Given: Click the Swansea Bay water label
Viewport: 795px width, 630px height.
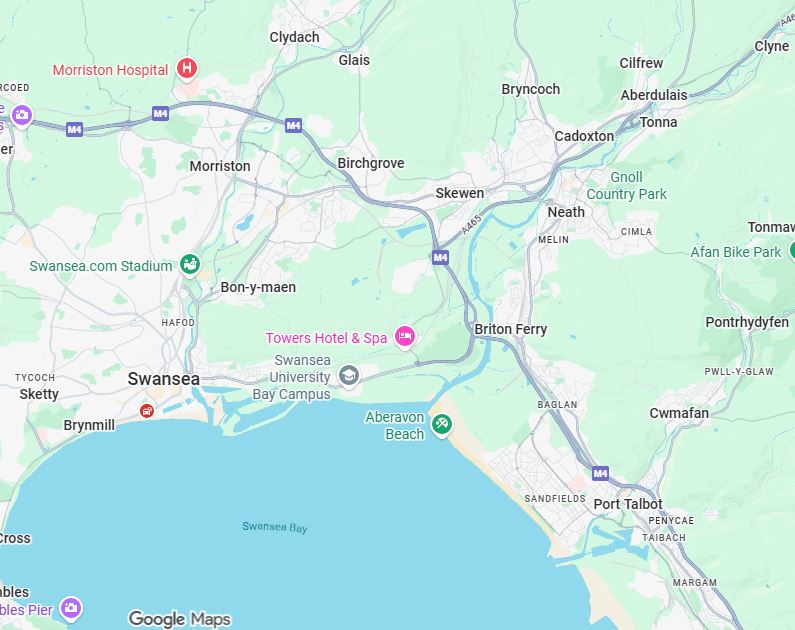Looking at the screenshot, I should pos(275,527).
